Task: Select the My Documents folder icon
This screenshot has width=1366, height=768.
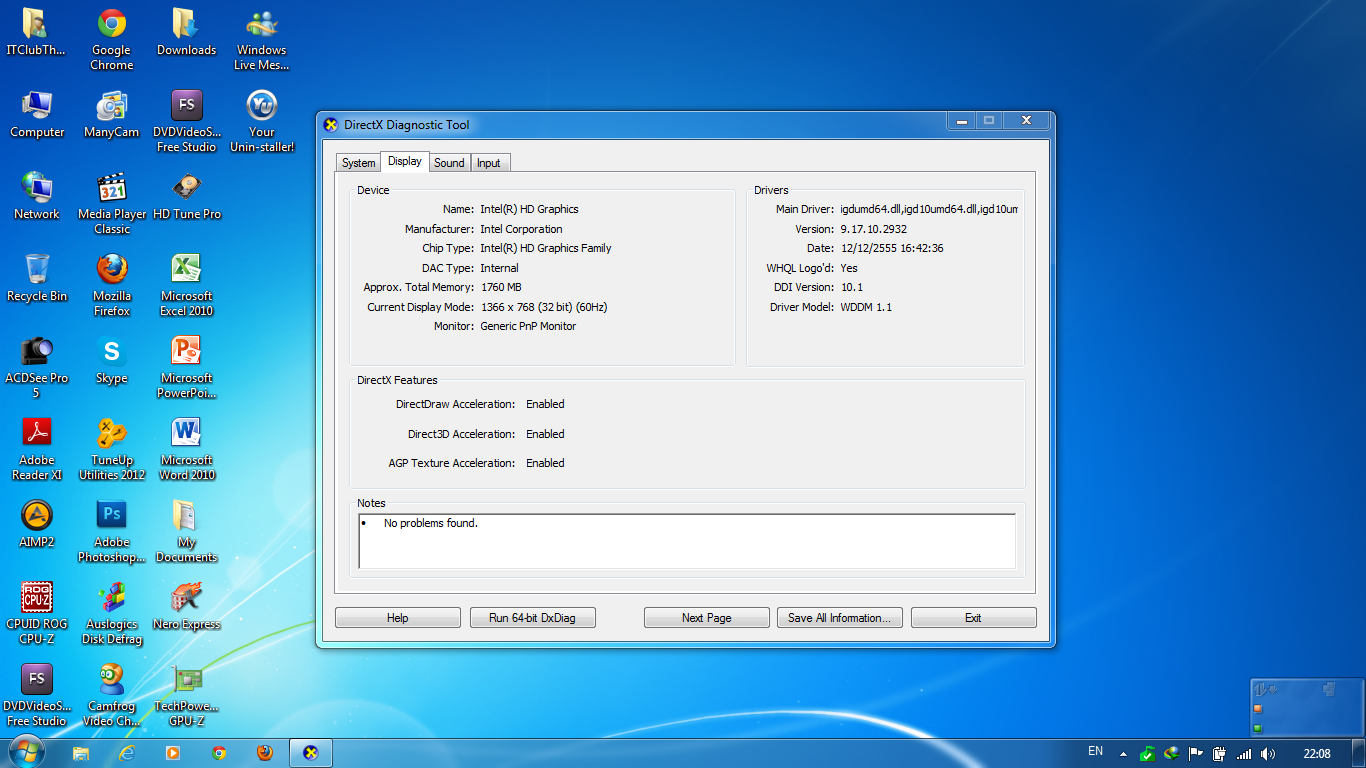Action: (x=186, y=532)
